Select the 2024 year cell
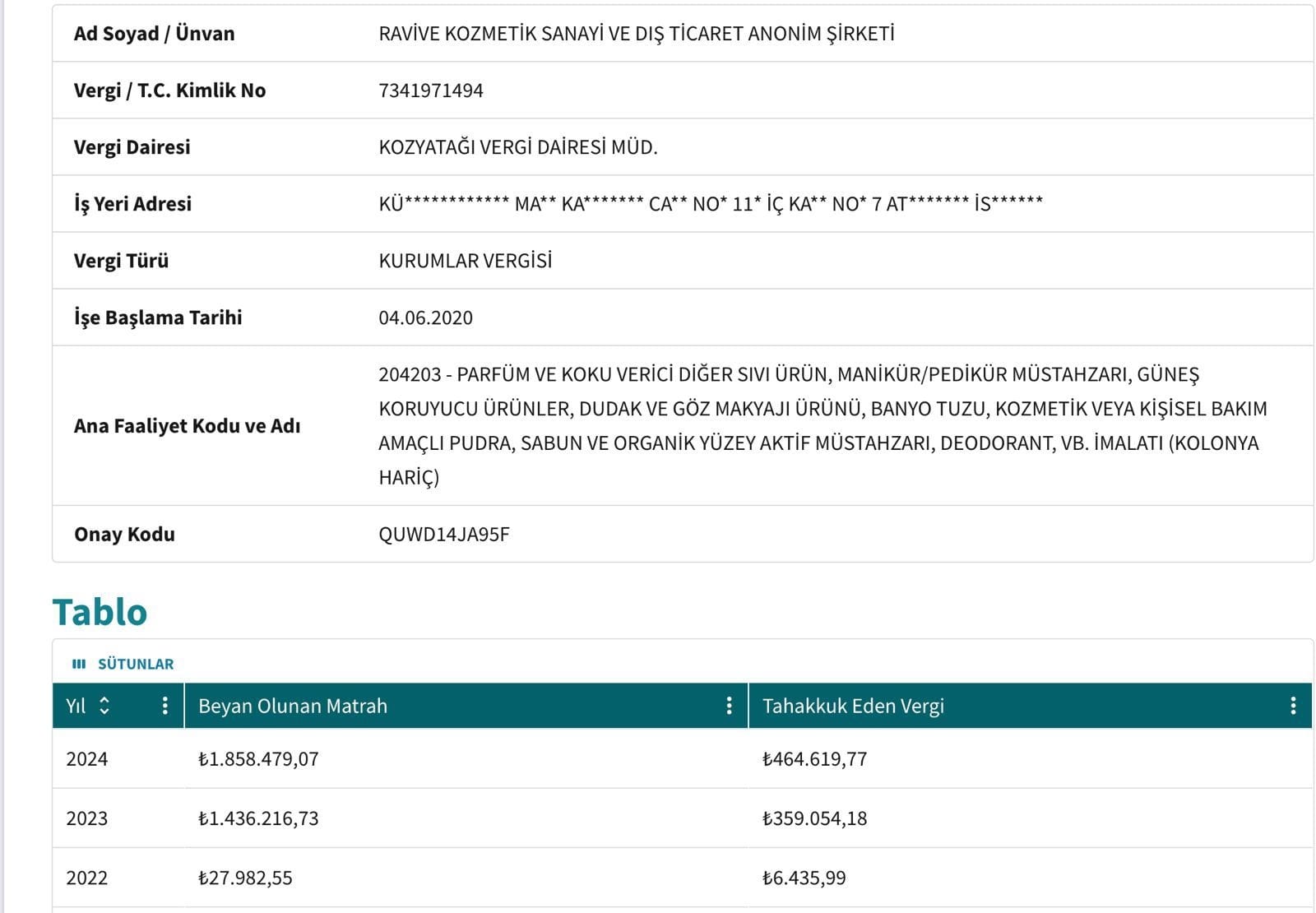This screenshot has height=913, width=1316. 87,758
